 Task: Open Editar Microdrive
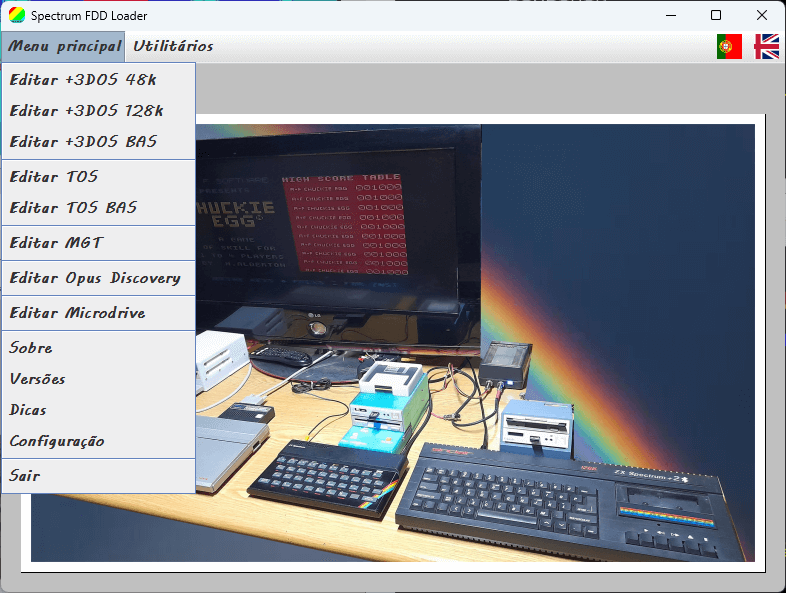(99, 313)
